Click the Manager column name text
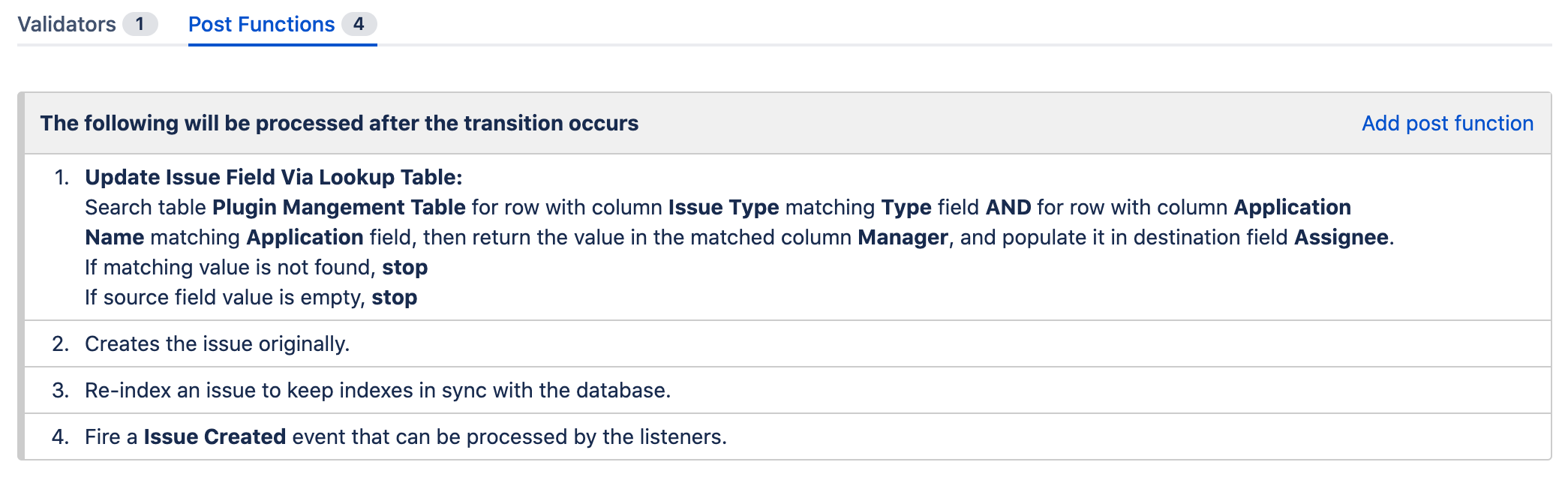This screenshot has height=480, width=1568. pos(903,237)
